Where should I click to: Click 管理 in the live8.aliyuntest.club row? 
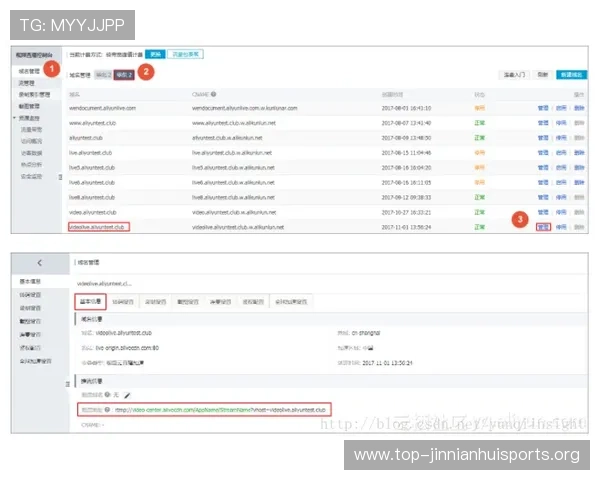coord(543,197)
